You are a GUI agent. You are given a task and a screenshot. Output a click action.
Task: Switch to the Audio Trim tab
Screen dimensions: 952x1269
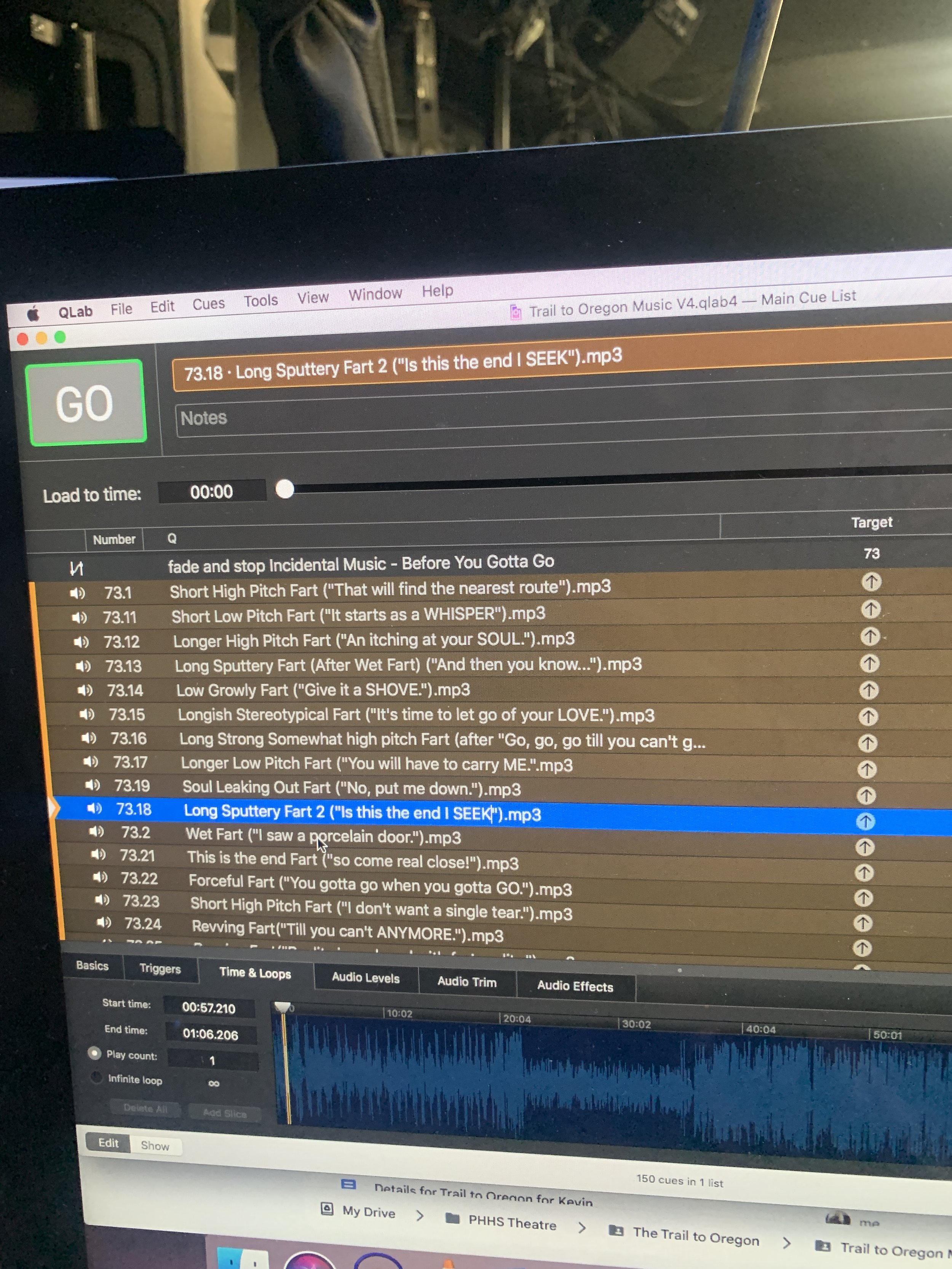pyautogui.click(x=467, y=982)
